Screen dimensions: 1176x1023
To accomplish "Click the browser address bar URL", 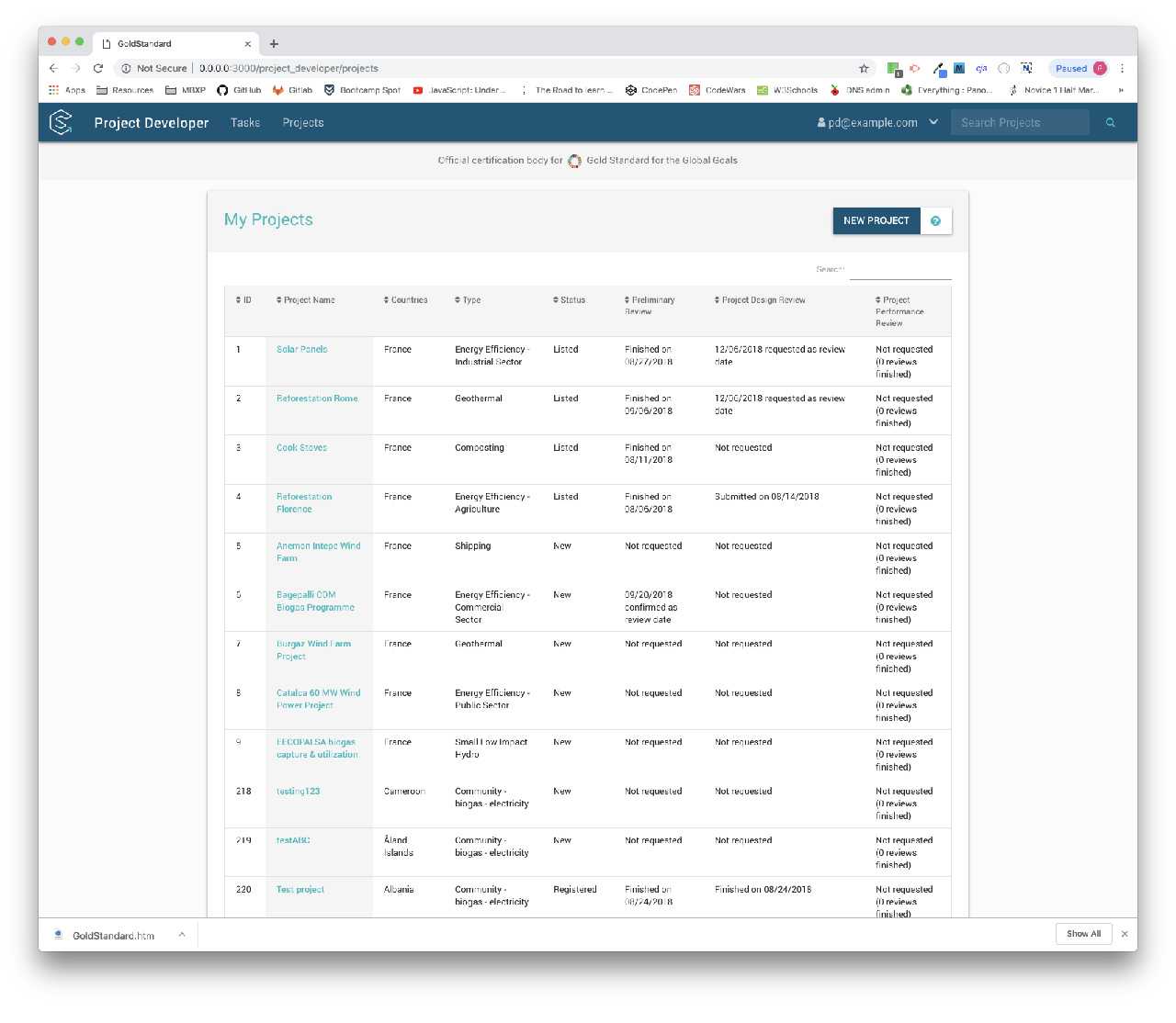I will pyautogui.click(x=288, y=68).
